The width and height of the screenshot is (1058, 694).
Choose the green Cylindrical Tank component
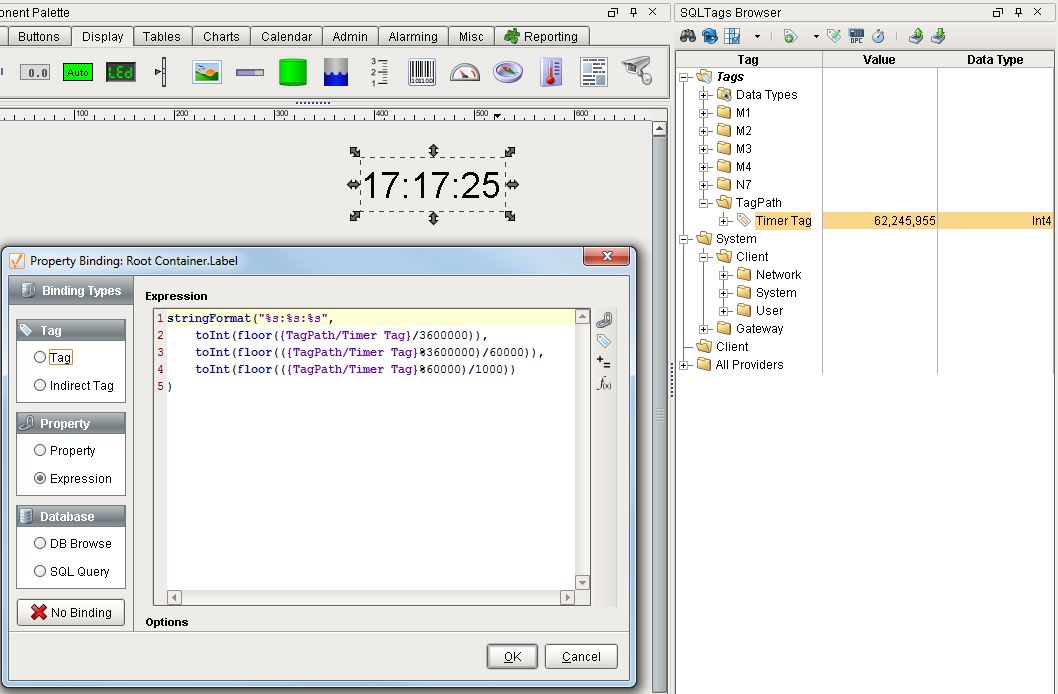(292, 72)
